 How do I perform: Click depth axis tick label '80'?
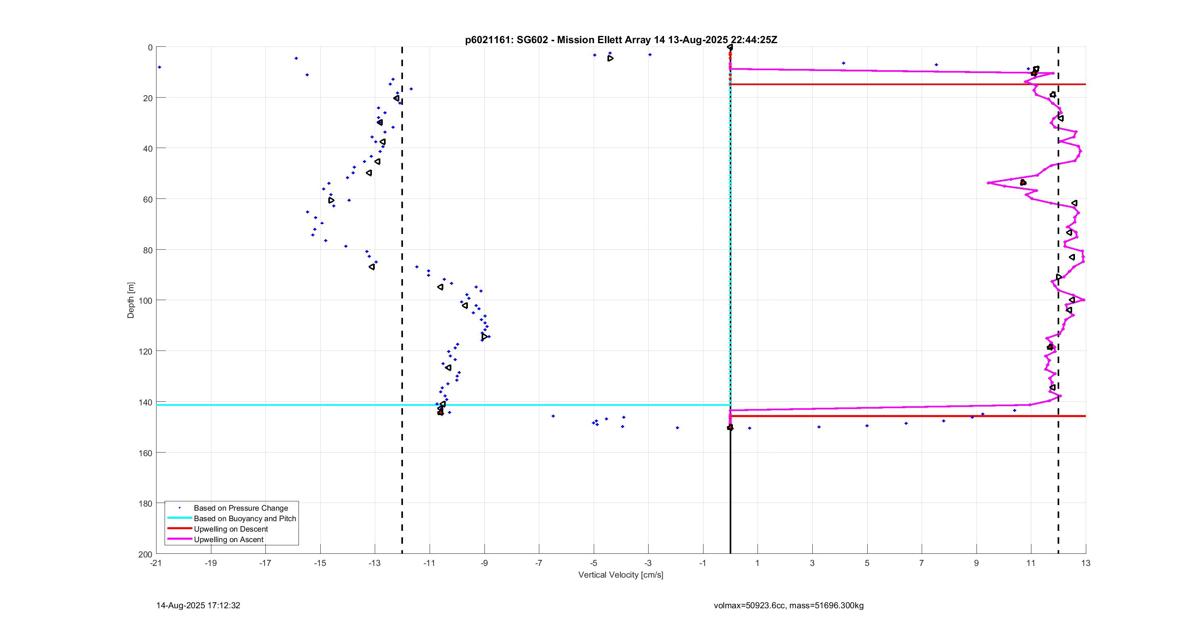(147, 250)
